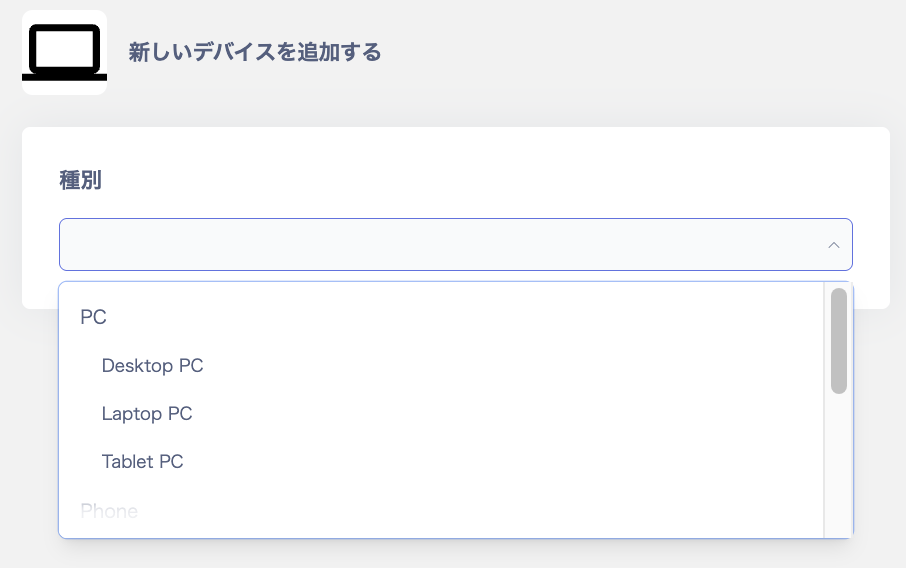The width and height of the screenshot is (906, 568).
Task: Click the empty space right of Tablet PC
Action: [x=500, y=462]
